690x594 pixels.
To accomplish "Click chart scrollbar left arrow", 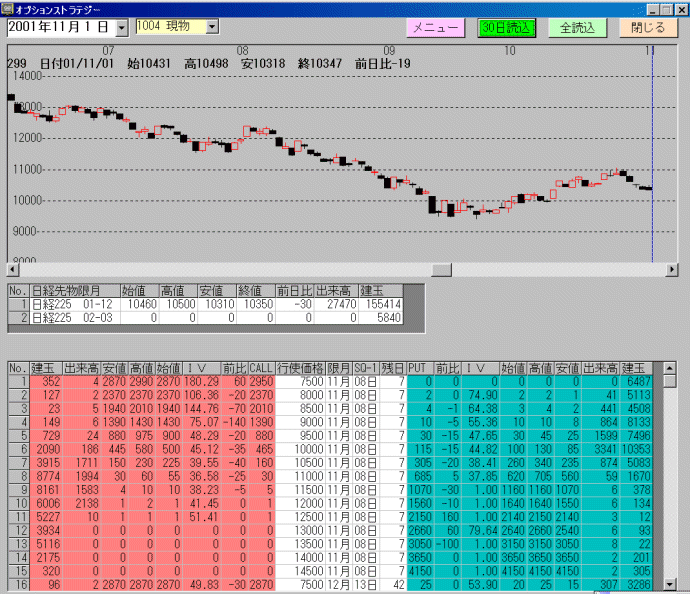I will click(x=13, y=269).
